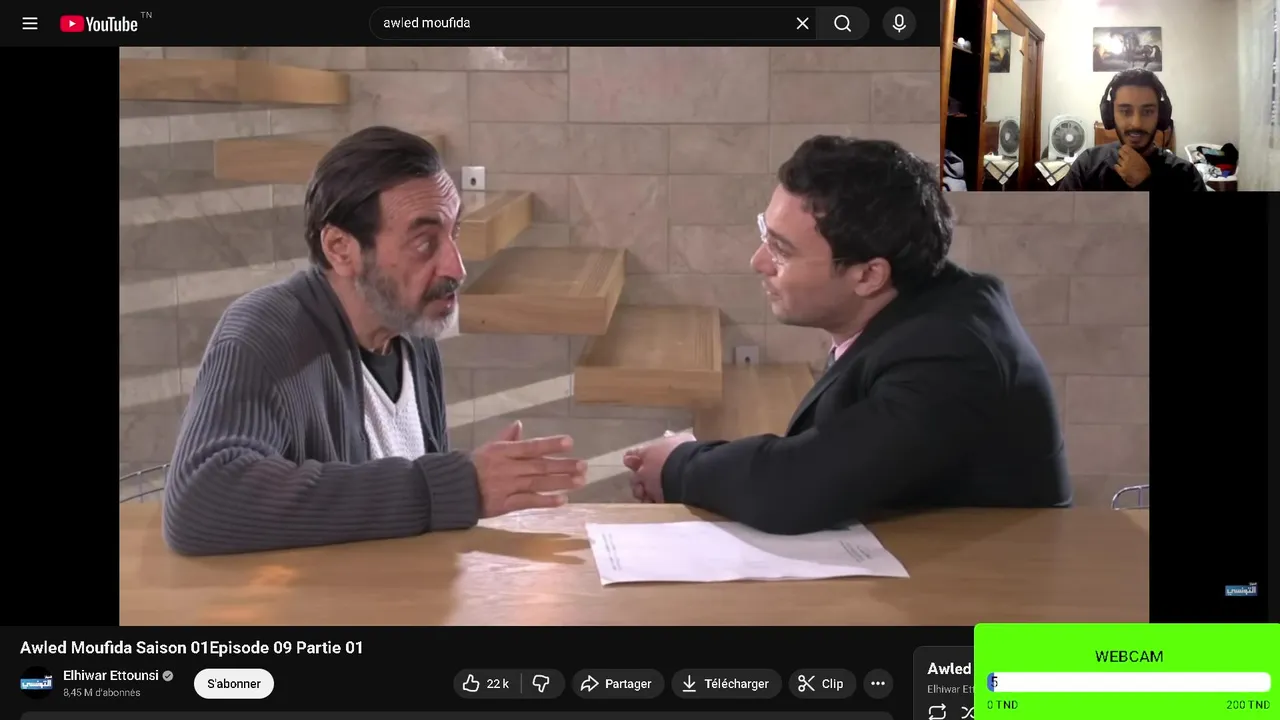Click the 200 TND goal amount

click(1248, 705)
